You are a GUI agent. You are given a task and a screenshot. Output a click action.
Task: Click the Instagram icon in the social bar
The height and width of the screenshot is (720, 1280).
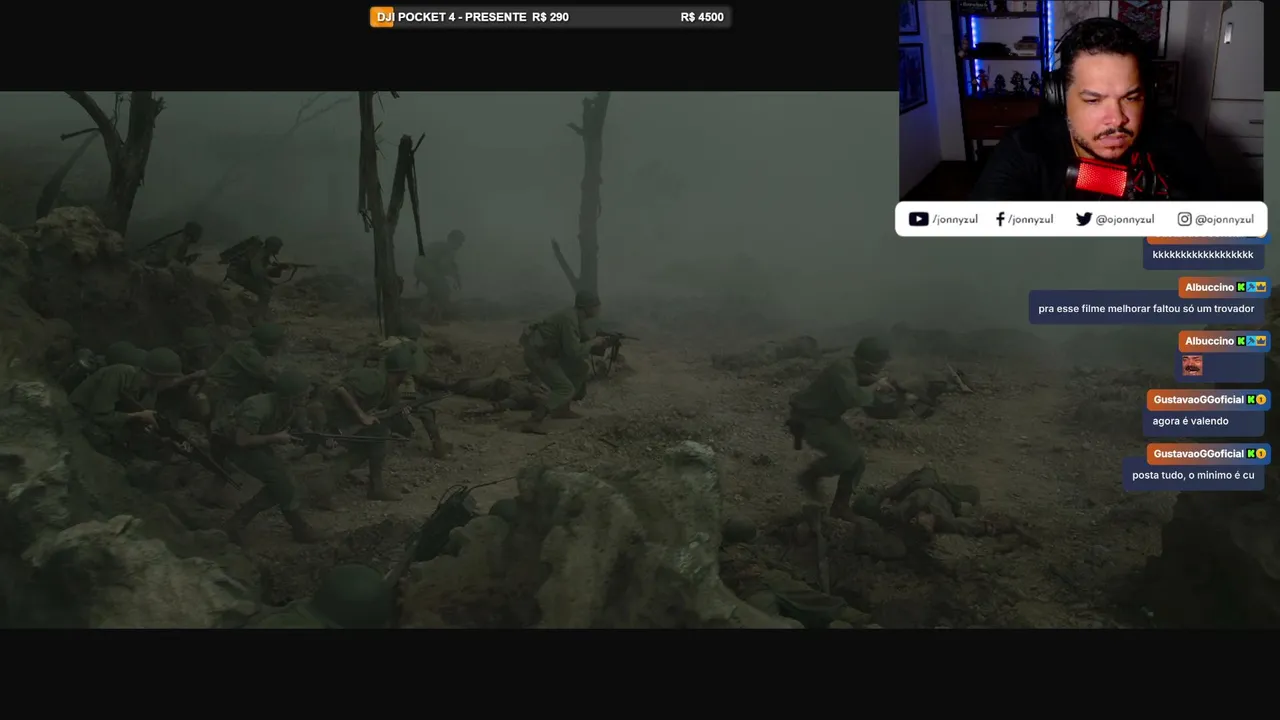(x=1184, y=219)
